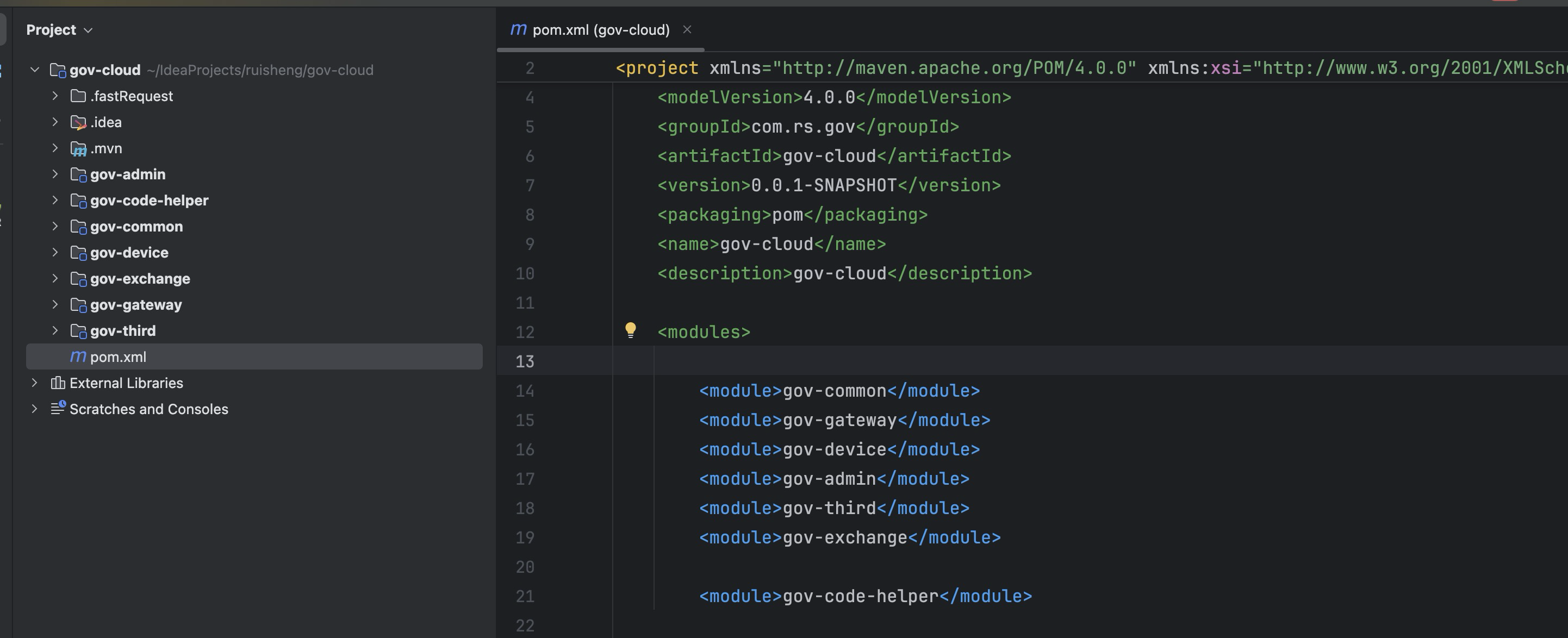Close the pom.xml editor tab
1568x638 pixels.
pyautogui.click(x=687, y=29)
